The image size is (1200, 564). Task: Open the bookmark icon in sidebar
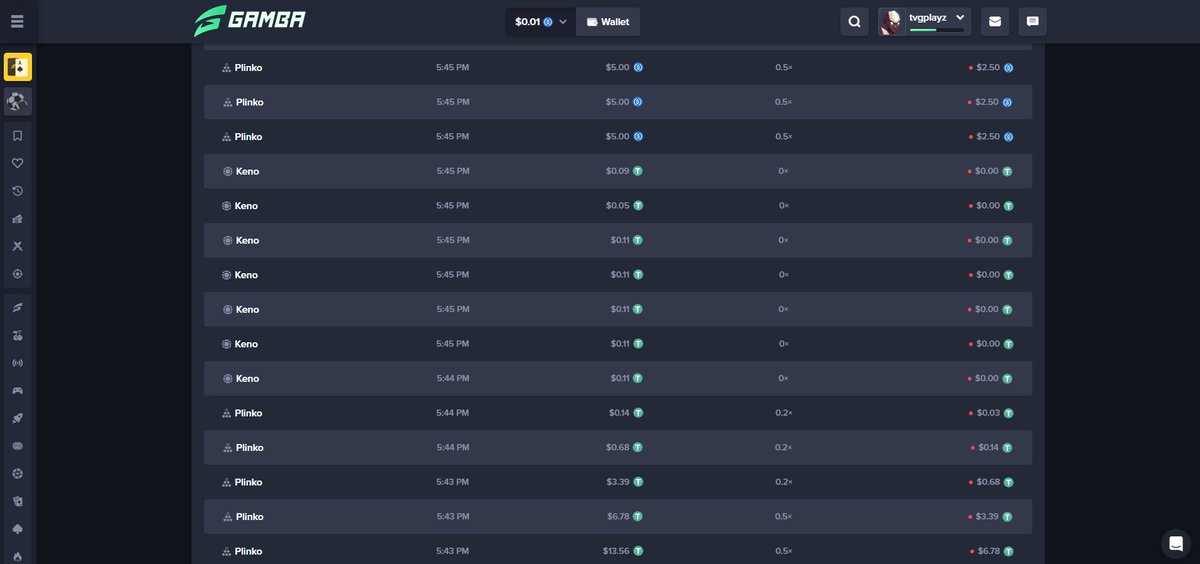(x=18, y=135)
